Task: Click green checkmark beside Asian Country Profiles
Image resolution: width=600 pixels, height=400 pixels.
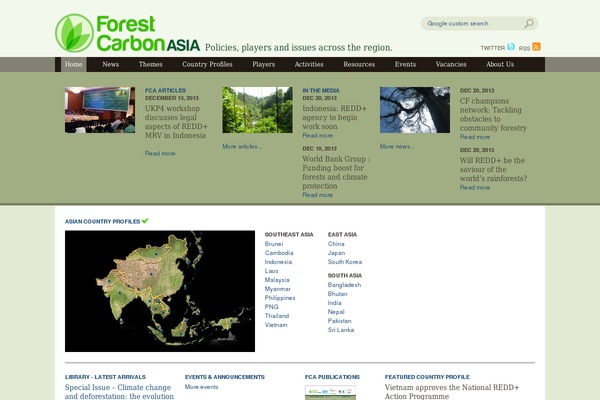Action: tap(145, 221)
